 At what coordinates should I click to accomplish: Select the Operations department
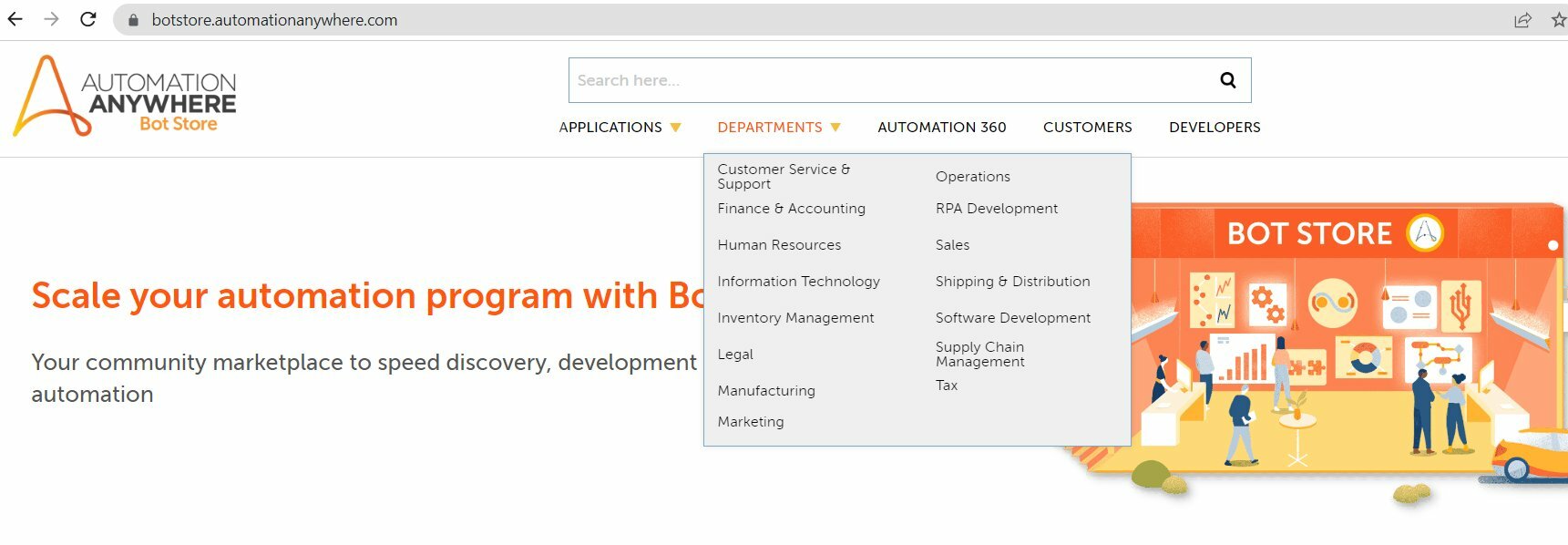coord(973,177)
